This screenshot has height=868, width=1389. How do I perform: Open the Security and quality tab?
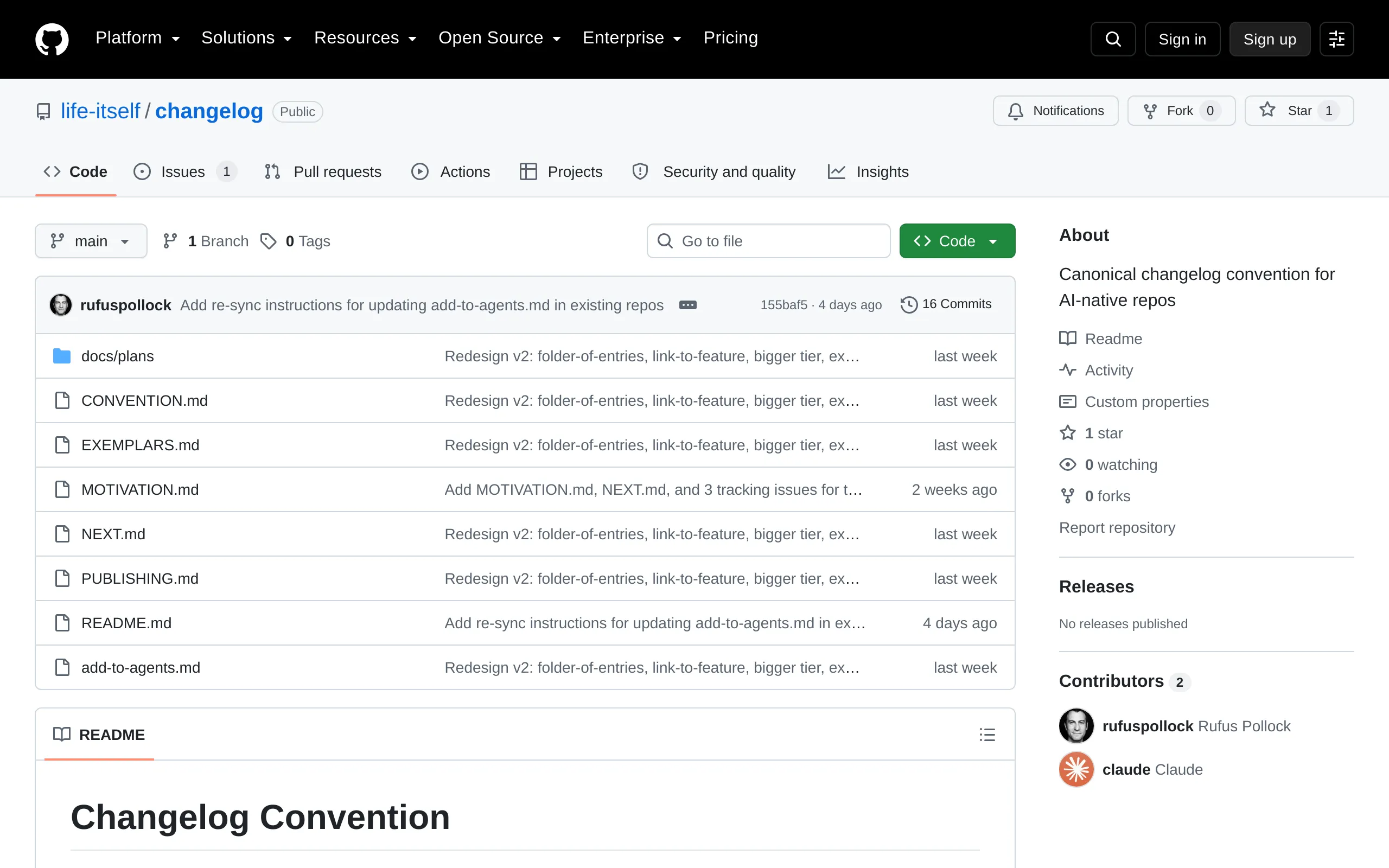713,171
